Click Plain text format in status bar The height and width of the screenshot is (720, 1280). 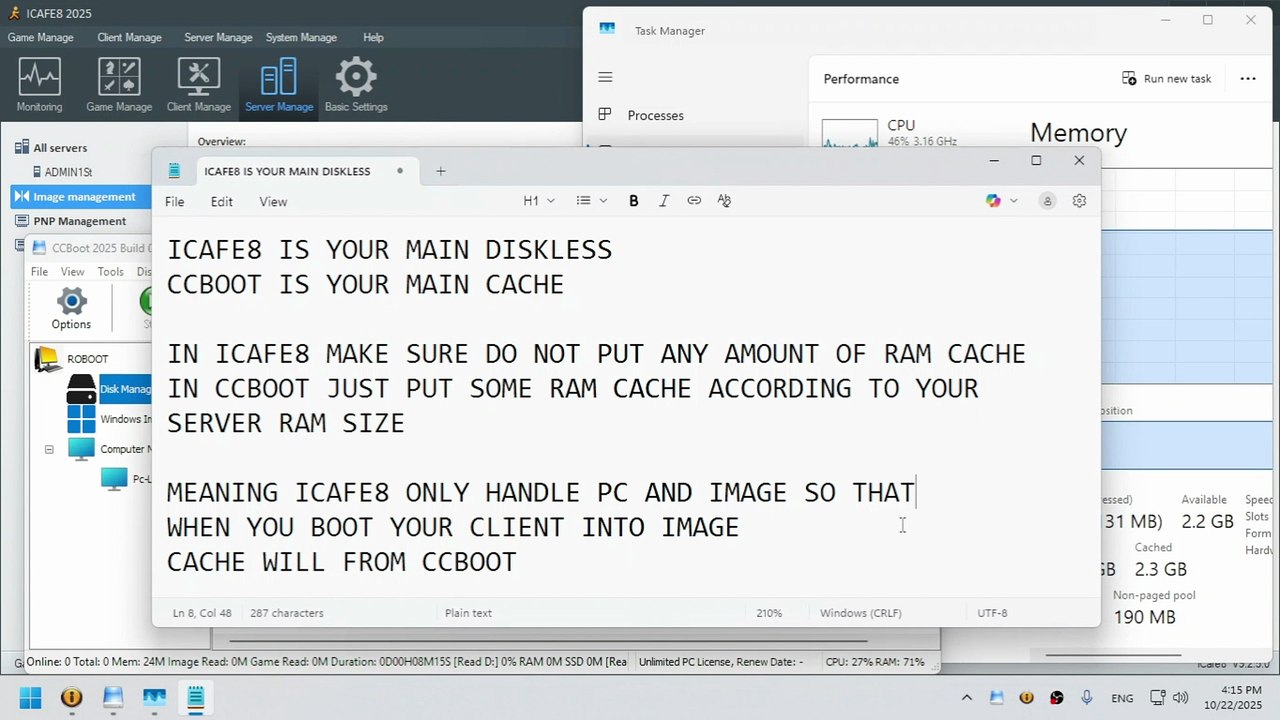(x=468, y=613)
